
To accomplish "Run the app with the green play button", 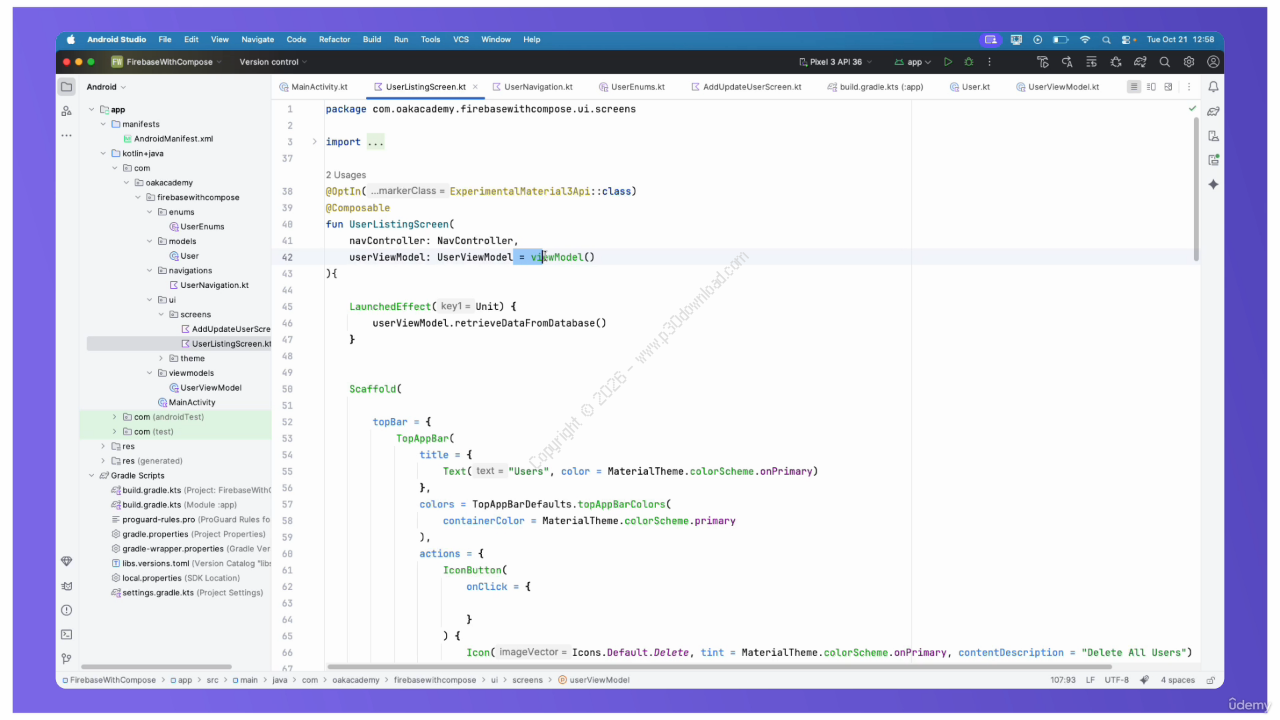I will 948,62.
